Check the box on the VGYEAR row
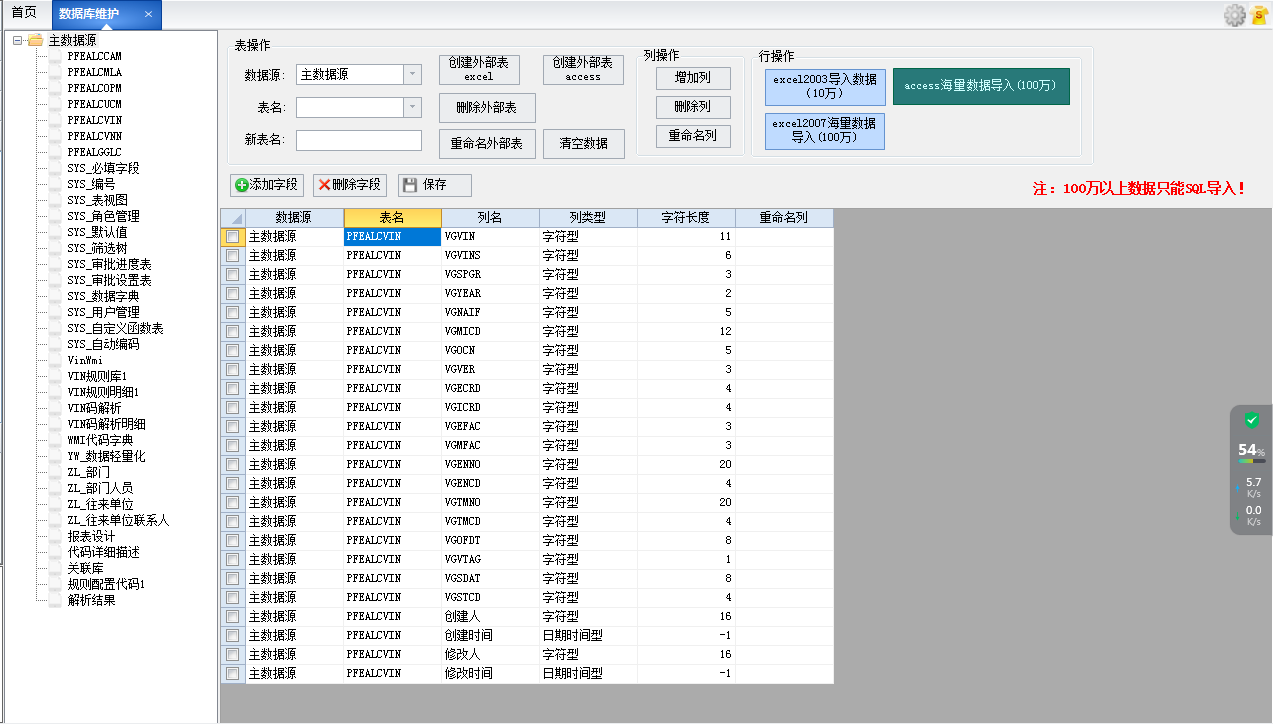This screenshot has width=1273, height=724. [x=233, y=294]
